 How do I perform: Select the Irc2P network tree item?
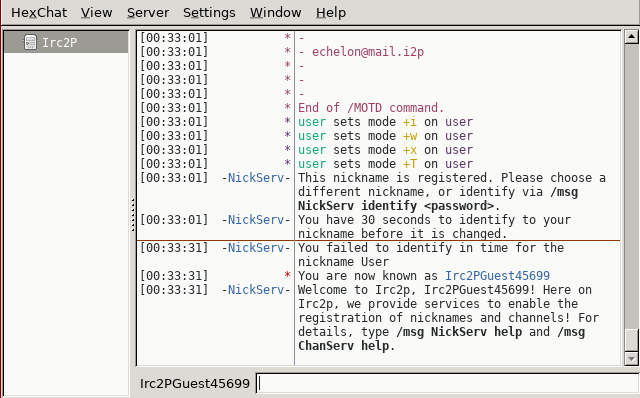(66, 42)
